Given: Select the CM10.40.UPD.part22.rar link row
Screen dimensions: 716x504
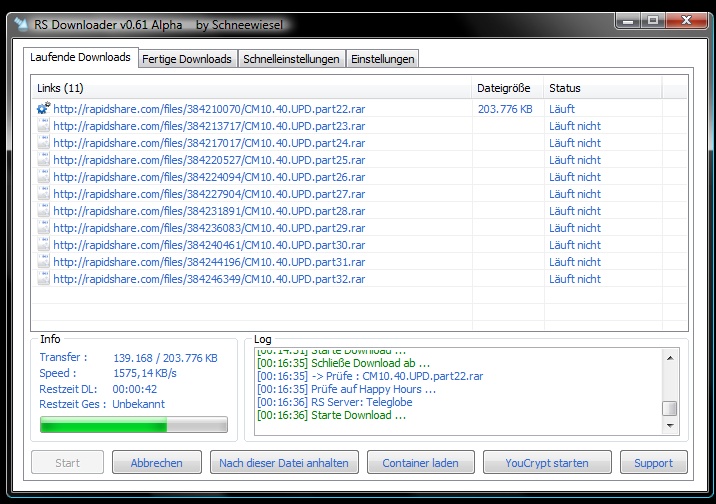Looking at the screenshot, I should click(359, 109).
